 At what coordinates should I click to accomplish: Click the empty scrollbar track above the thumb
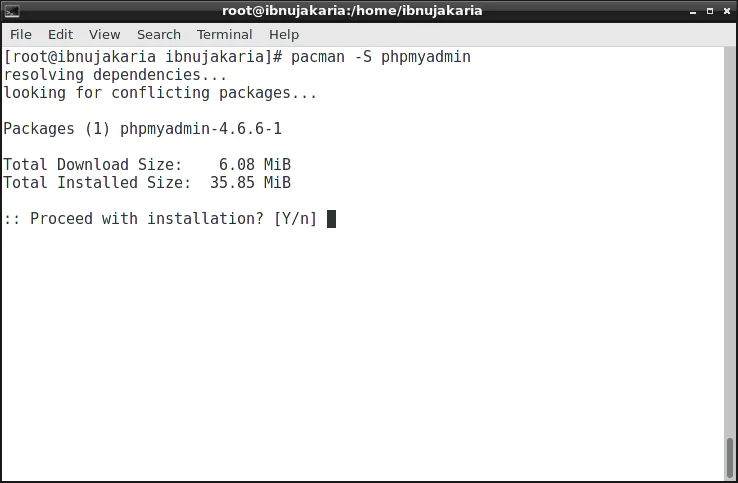pyautogui.click(x=730, y=242)
